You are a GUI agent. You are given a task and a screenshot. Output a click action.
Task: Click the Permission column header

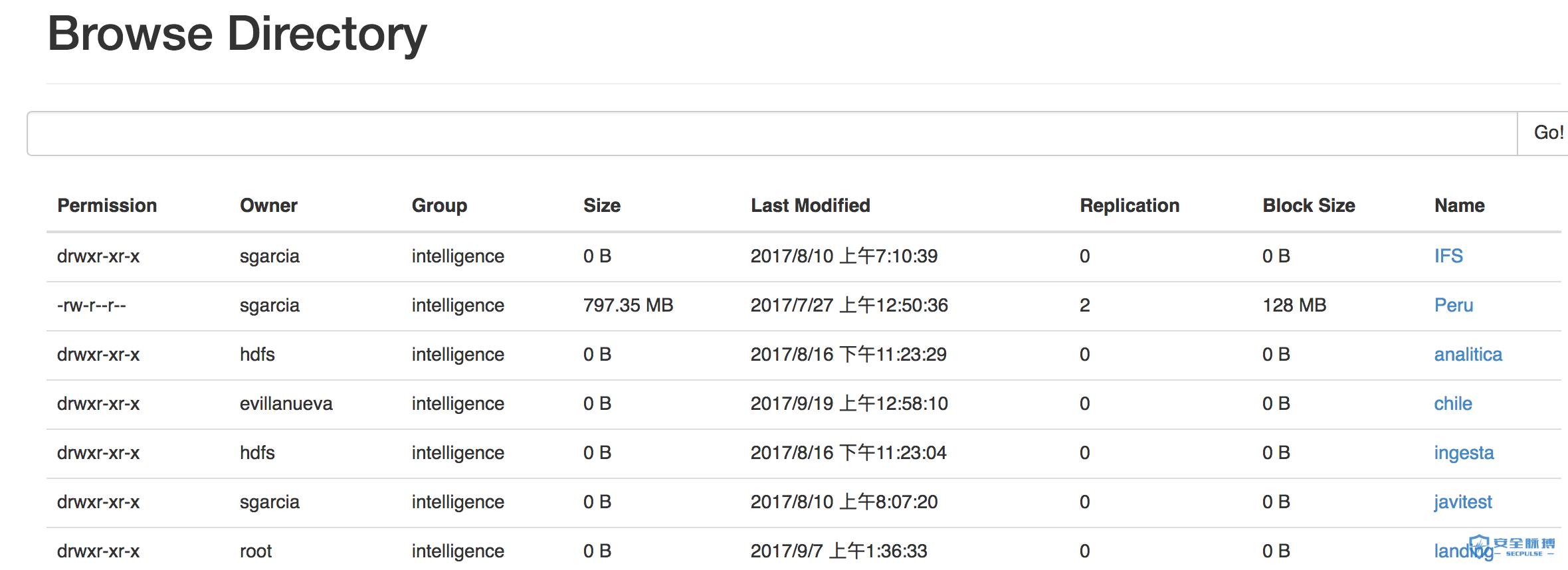pos(107,205)
